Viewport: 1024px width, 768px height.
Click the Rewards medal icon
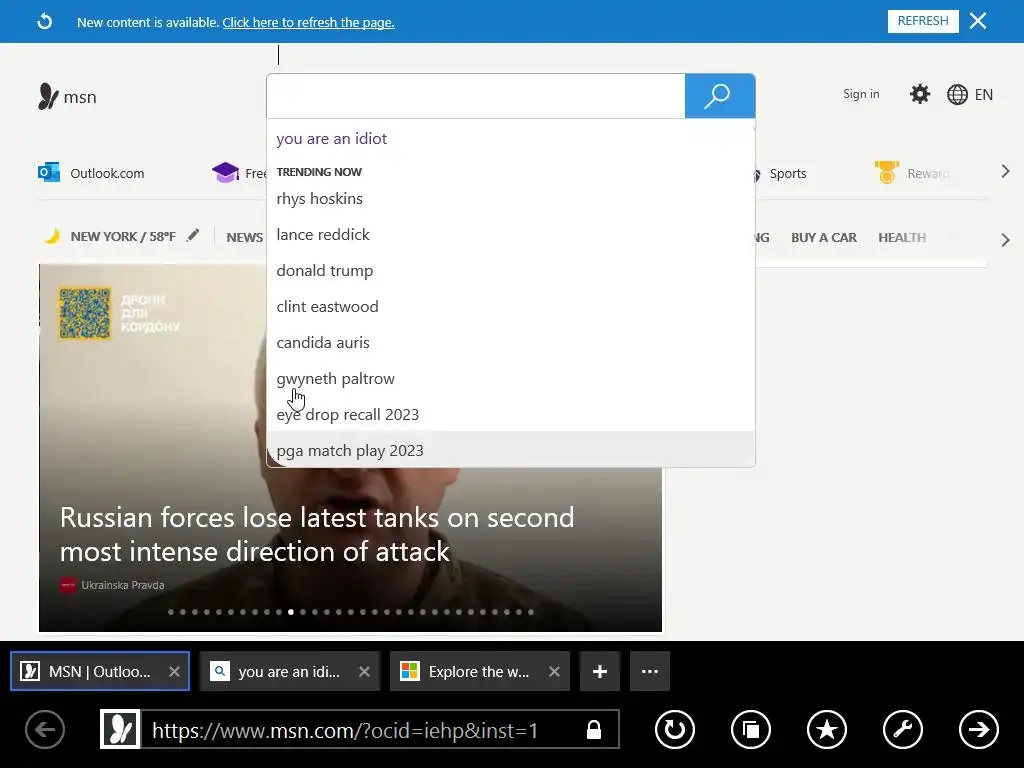point(887,172)
